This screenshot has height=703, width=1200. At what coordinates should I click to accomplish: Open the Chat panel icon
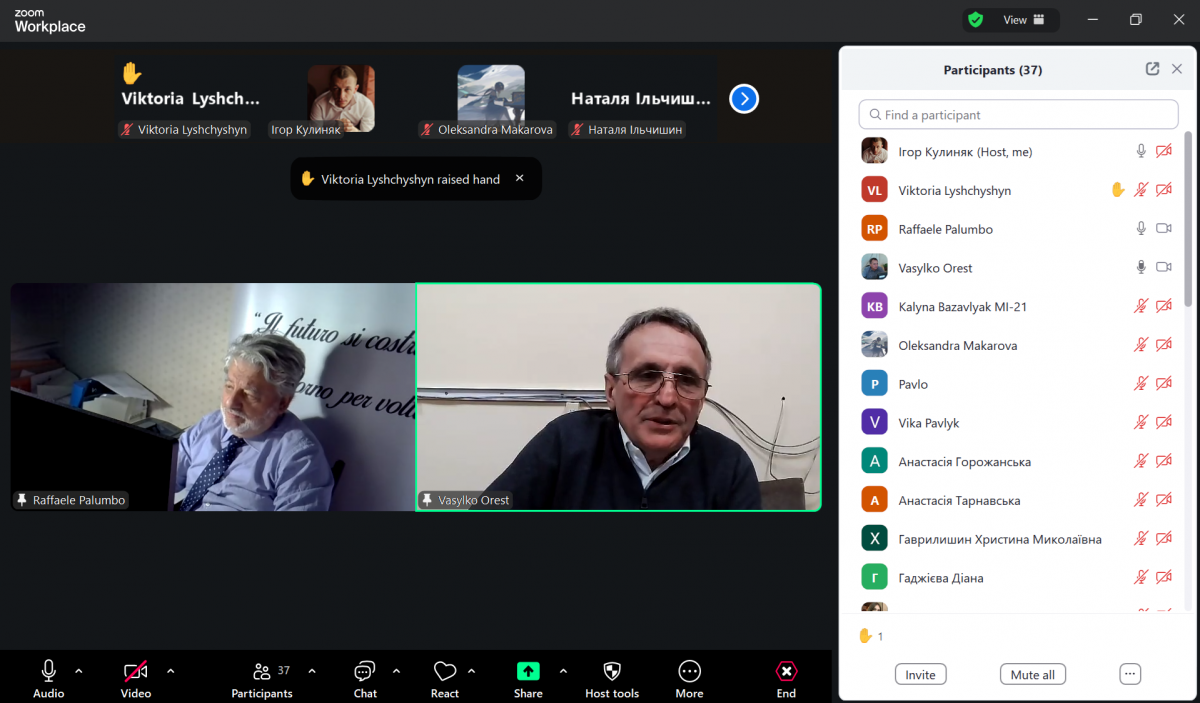[x=365, y=671]
